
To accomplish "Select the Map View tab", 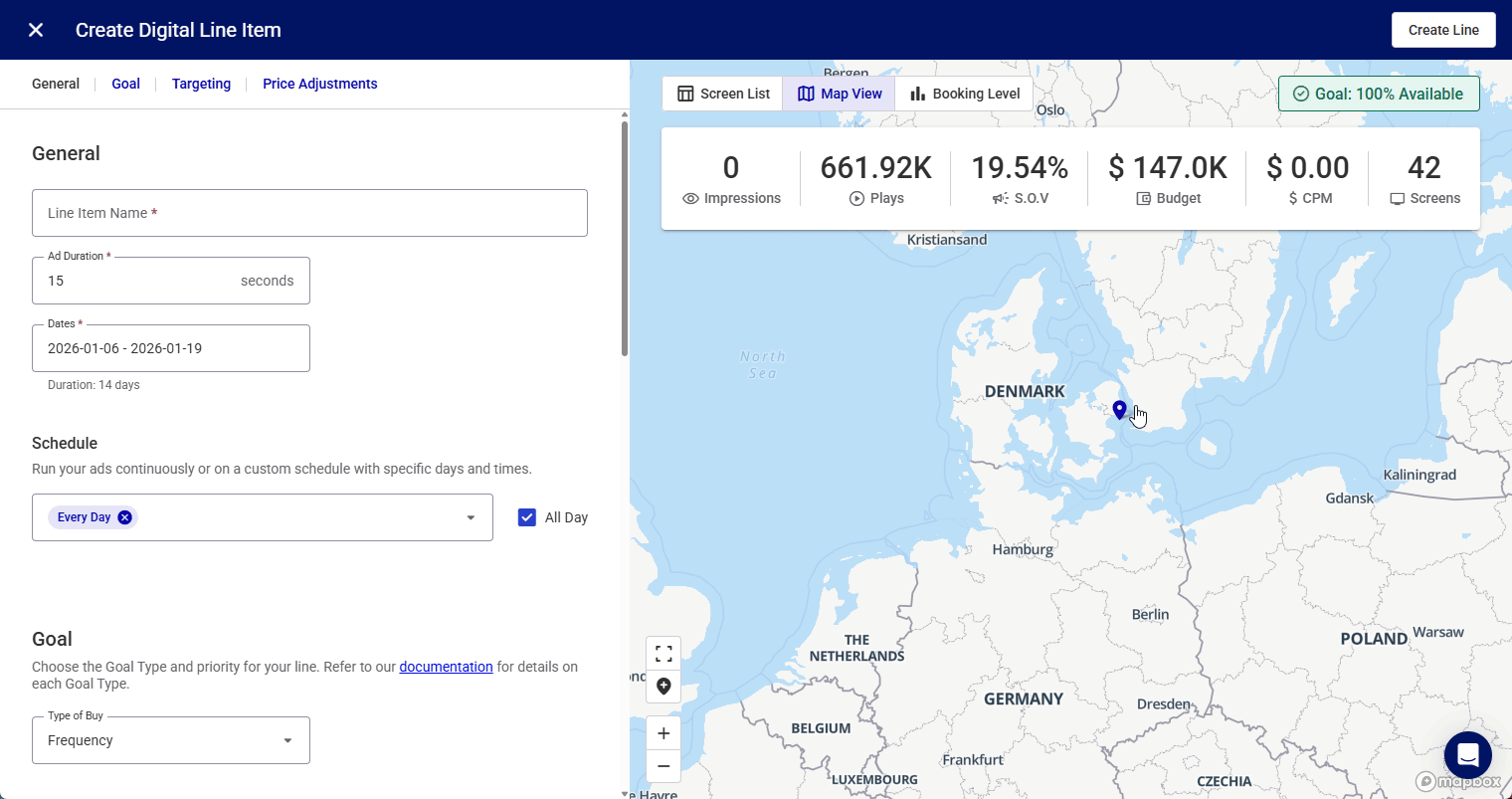I will tap(840, 94).
